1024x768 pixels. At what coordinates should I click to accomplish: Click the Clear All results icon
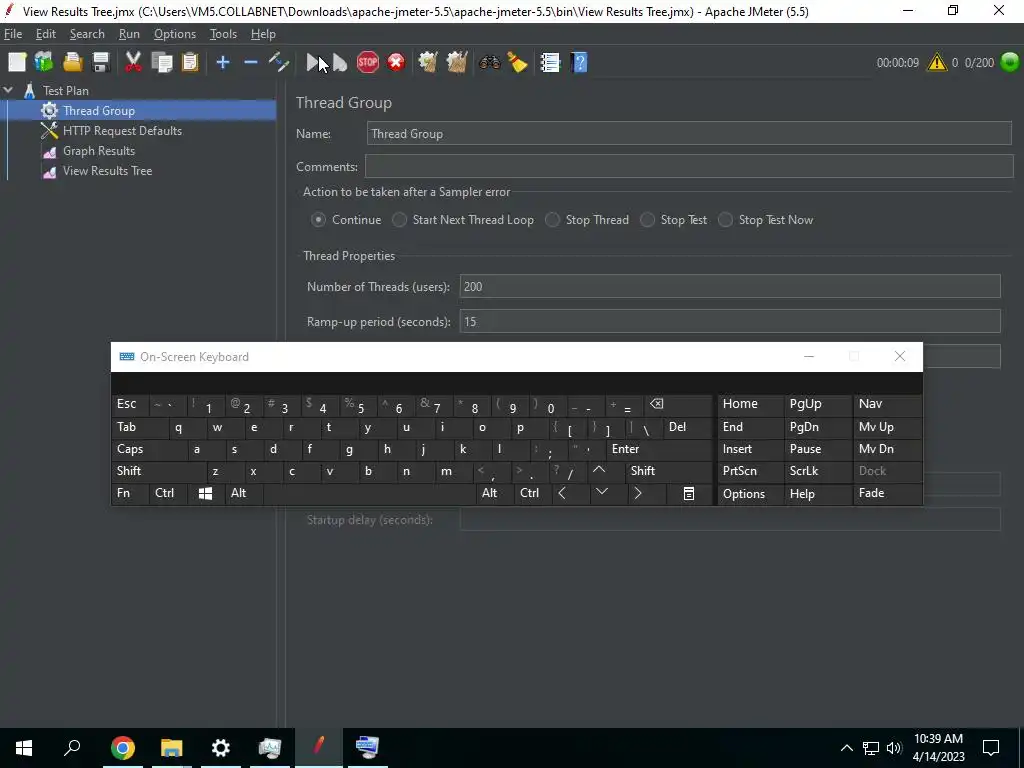pyautogui.click(x=456, y=63)
